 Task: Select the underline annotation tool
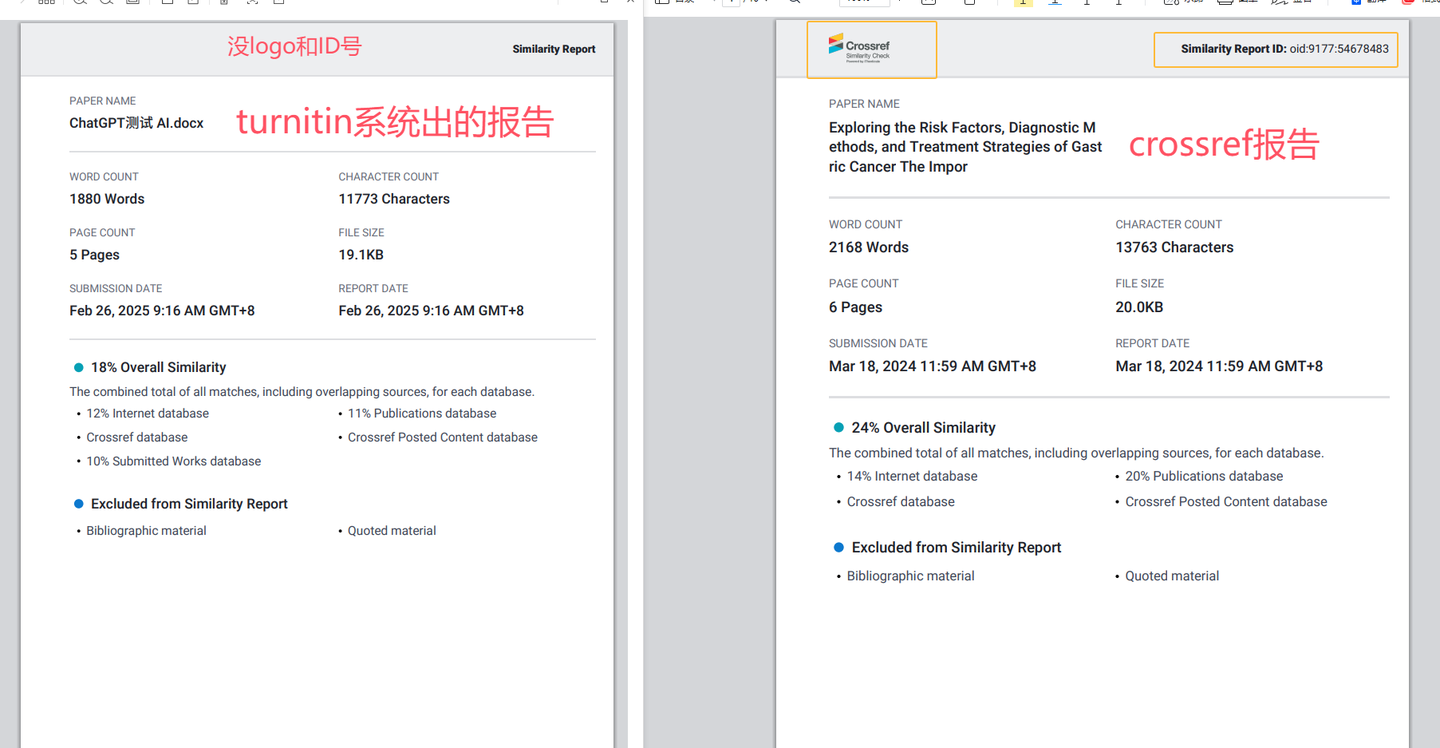[1055, 4]
